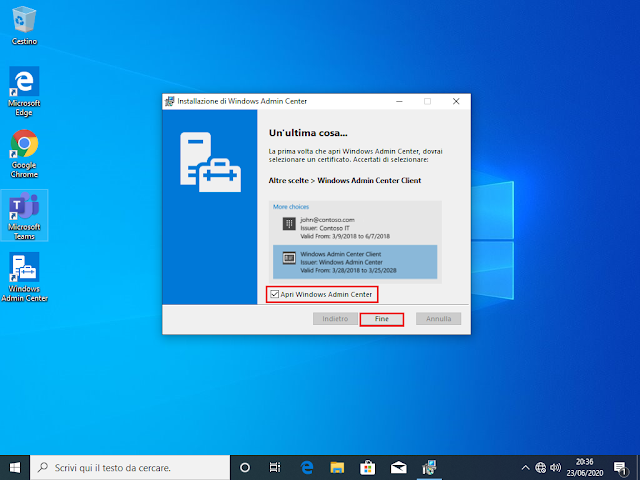Select the Microsoft Edge desktop shortcut
The height and width of the screenshot is (480, 640).
(x=24, y=91)
